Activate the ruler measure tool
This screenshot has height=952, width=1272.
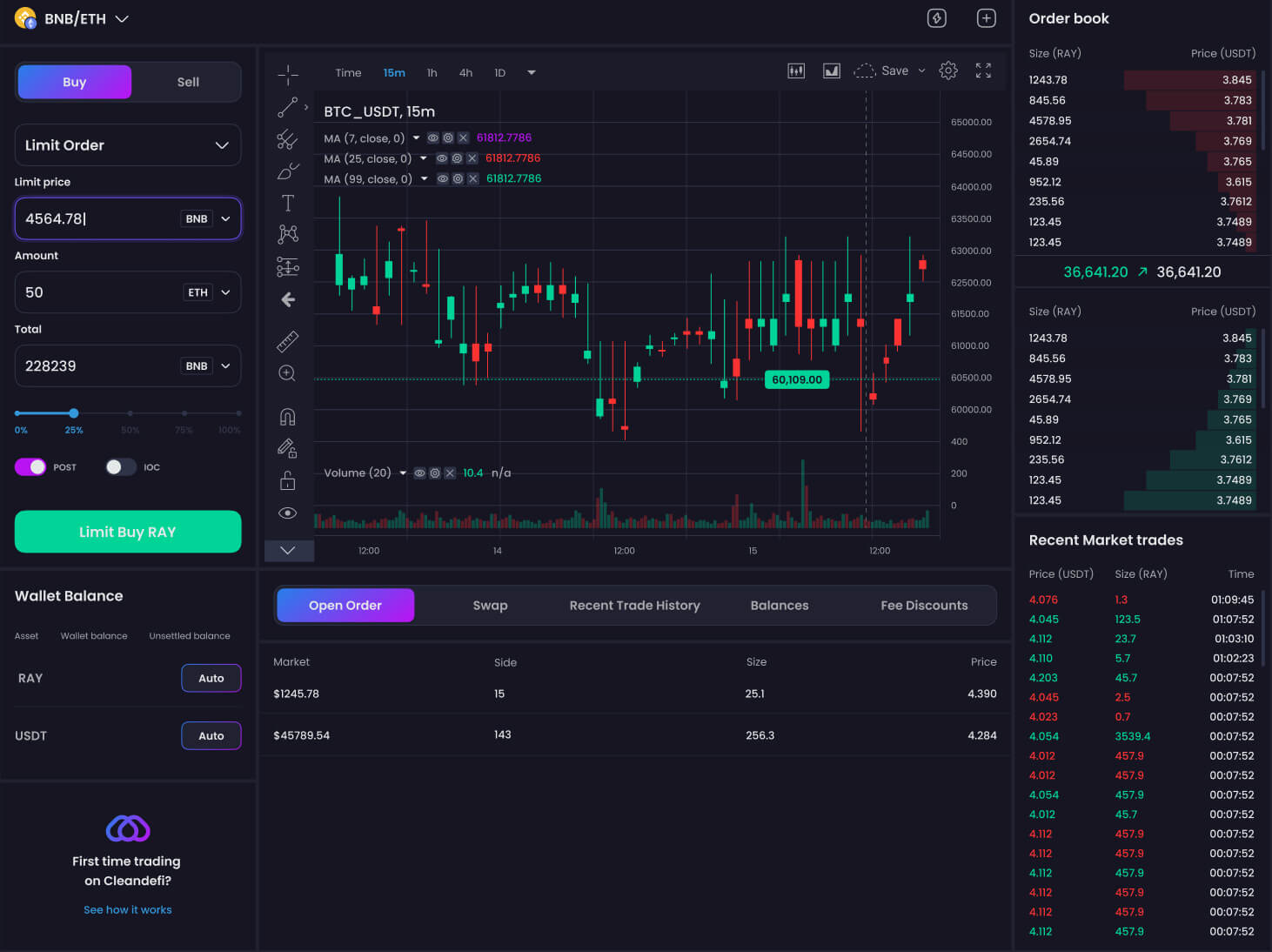coord(288,341)
